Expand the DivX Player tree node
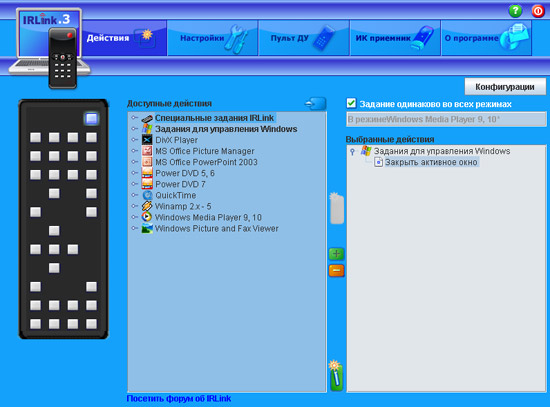This screenshot has height=407, width=550. 134,140
